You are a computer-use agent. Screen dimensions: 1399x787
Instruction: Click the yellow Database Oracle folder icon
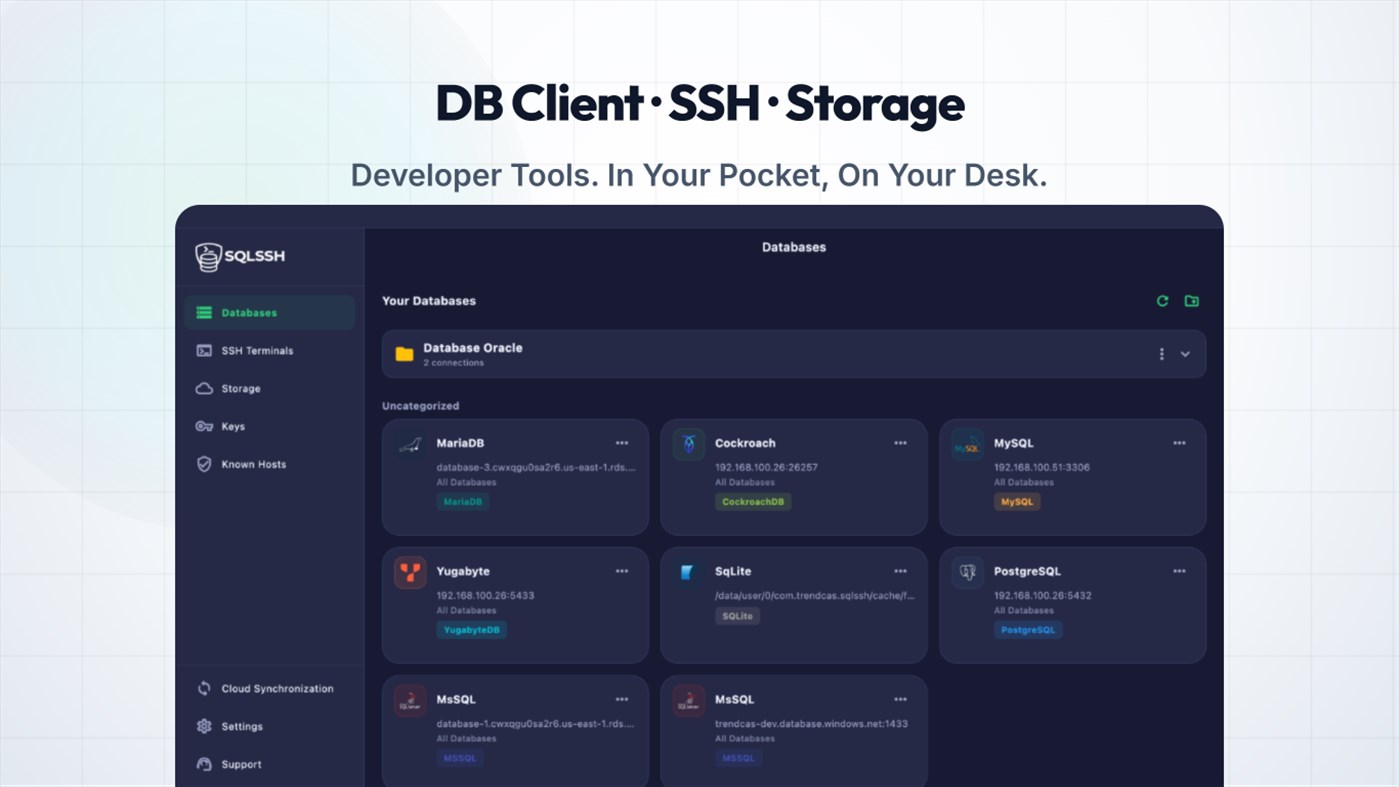click(404, 354)
